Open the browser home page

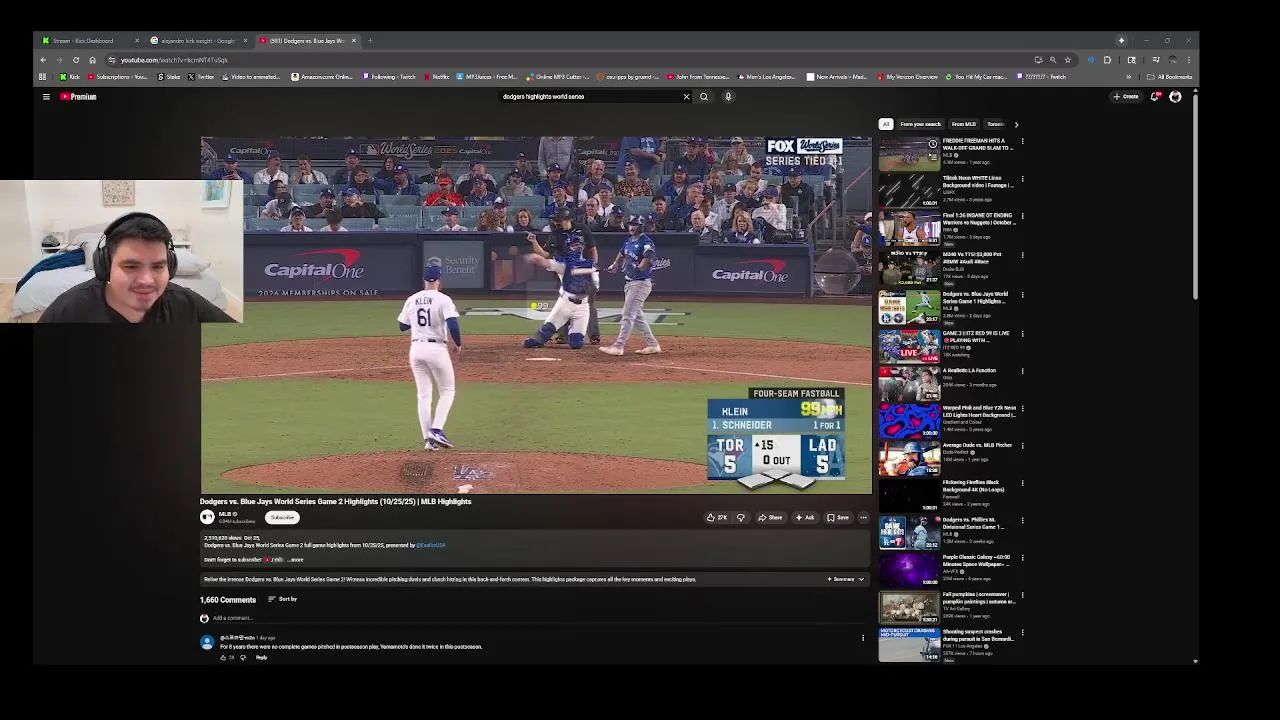pos(92,60)
